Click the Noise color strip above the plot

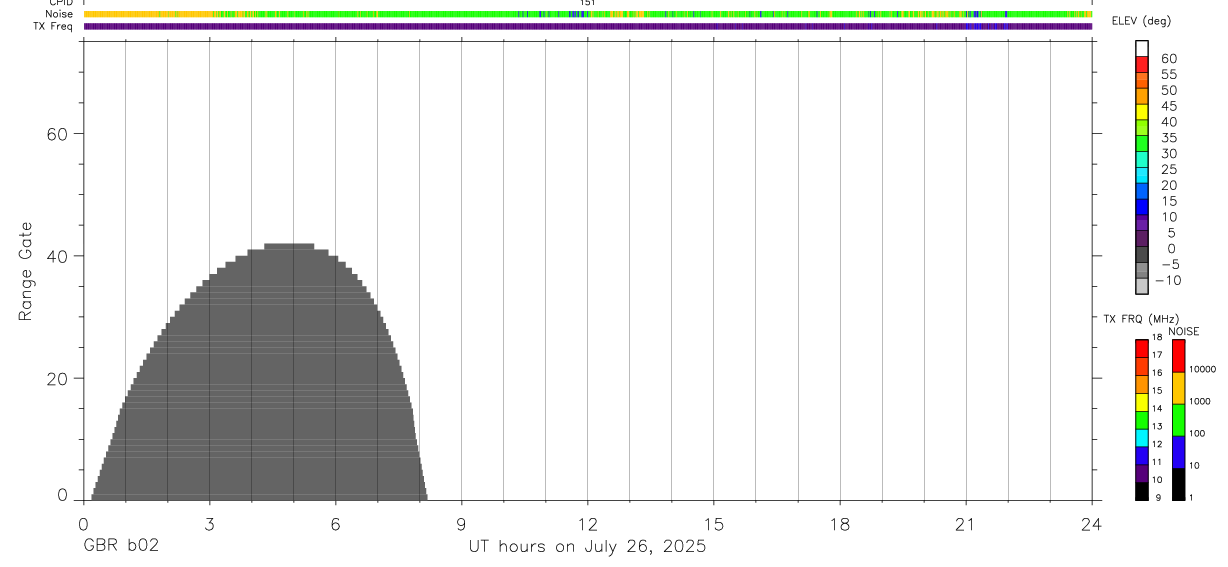[x=587, y=14]
